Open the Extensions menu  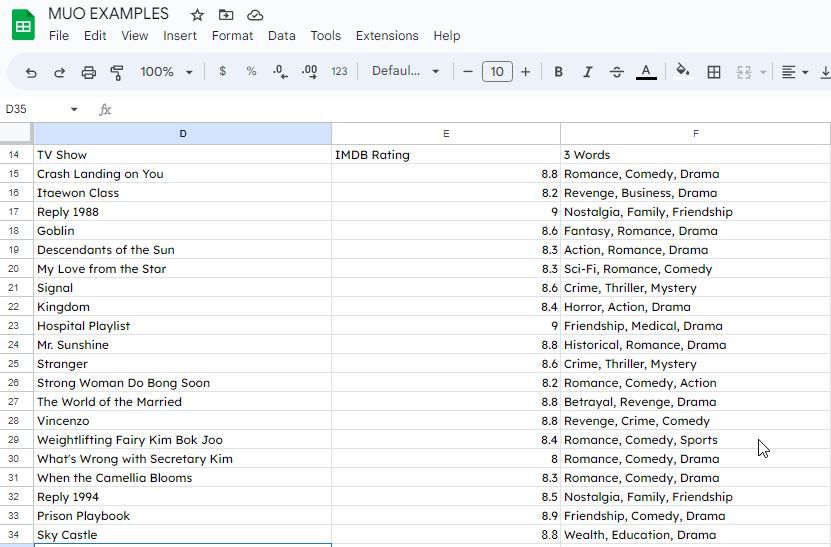[387, 36]
